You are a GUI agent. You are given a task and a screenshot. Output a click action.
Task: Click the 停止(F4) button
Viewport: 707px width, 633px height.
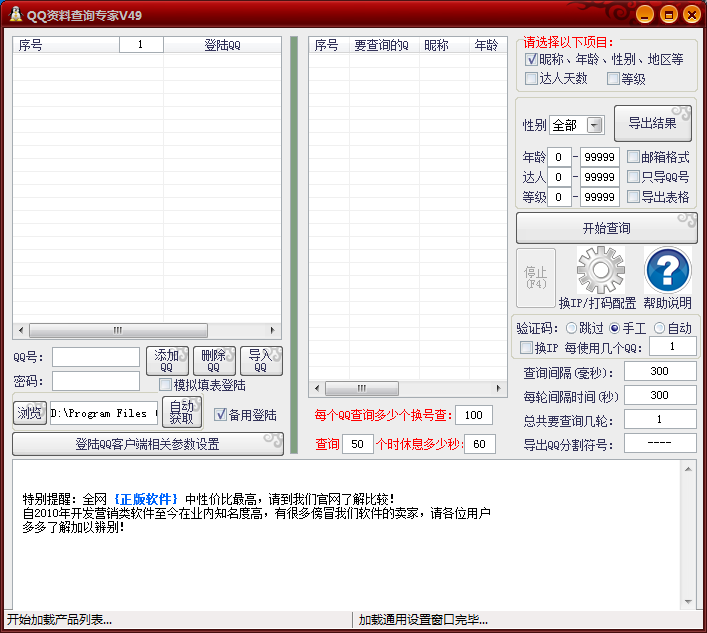[536, 277]
